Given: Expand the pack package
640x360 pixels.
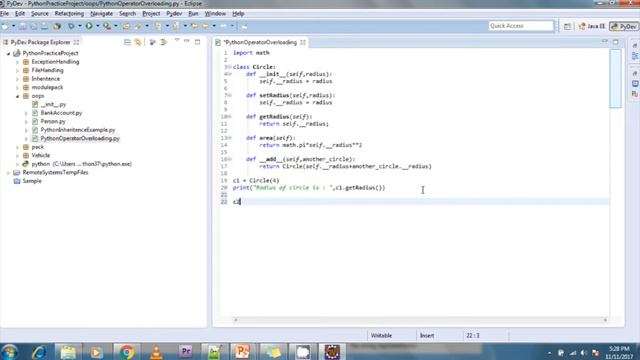Looking at the screenshot, I should point(18,147).
